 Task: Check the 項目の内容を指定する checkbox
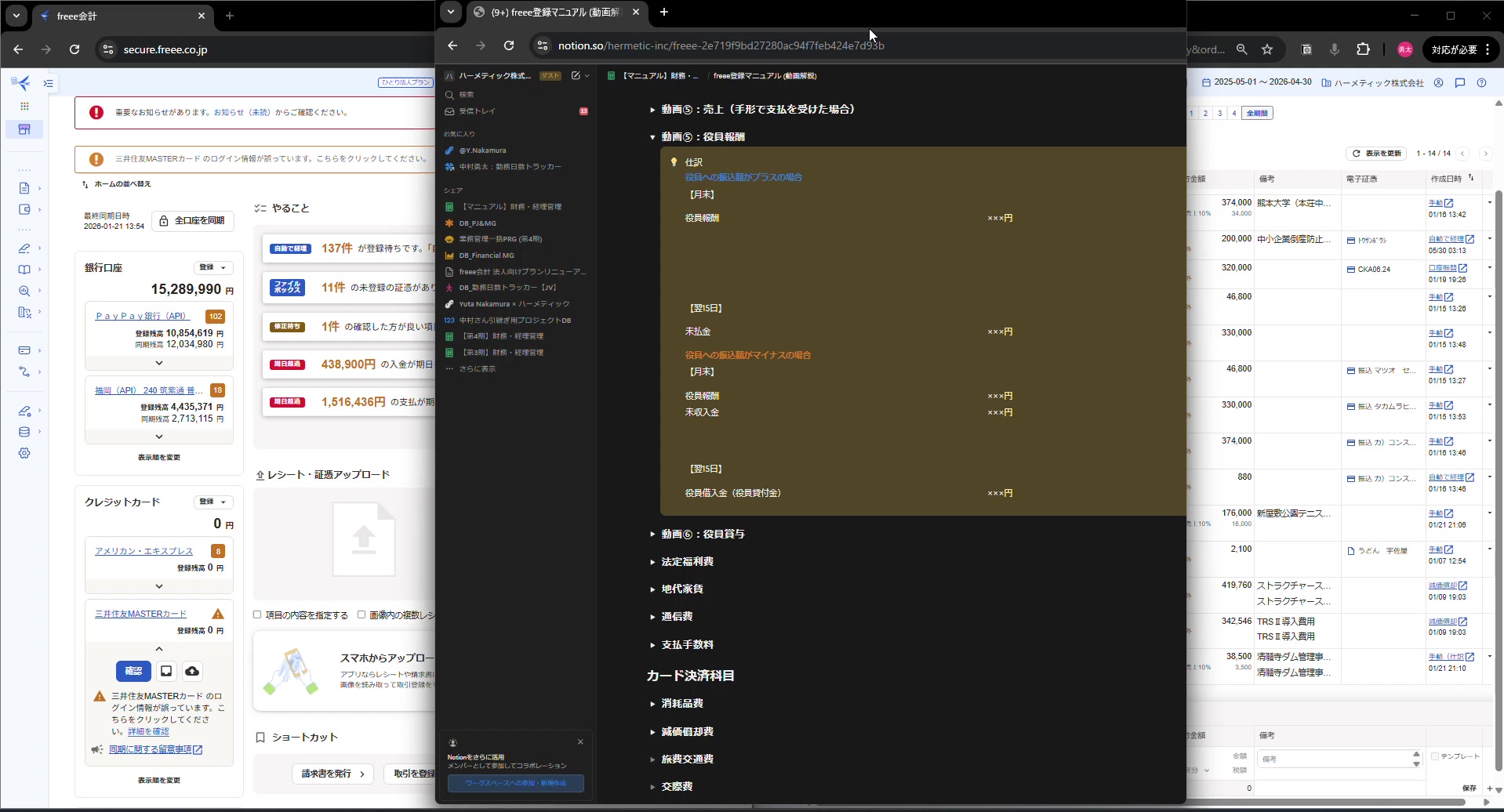(257, 615)
